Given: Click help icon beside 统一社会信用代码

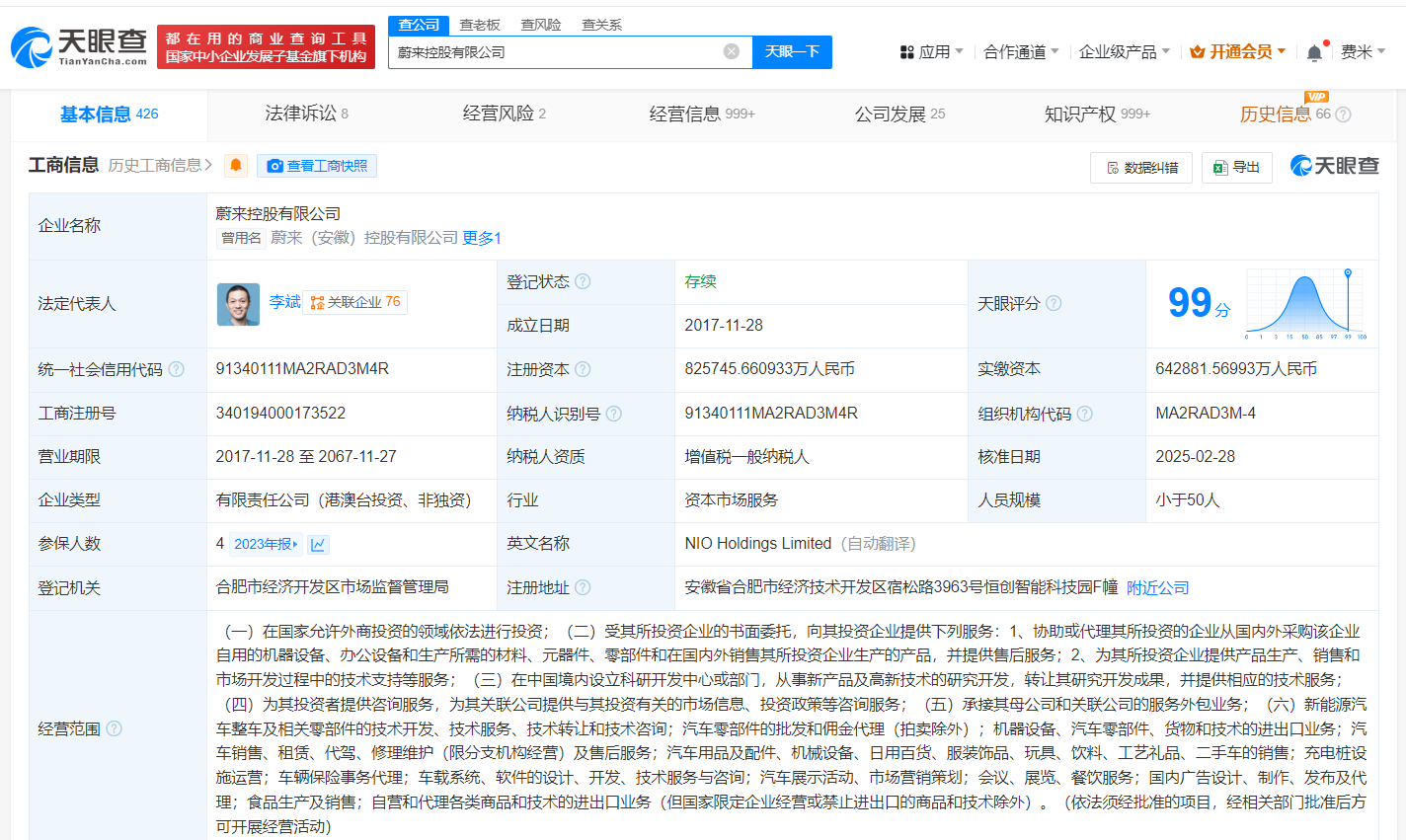Looking at the screenshot, I should click(x=176, y=369).
